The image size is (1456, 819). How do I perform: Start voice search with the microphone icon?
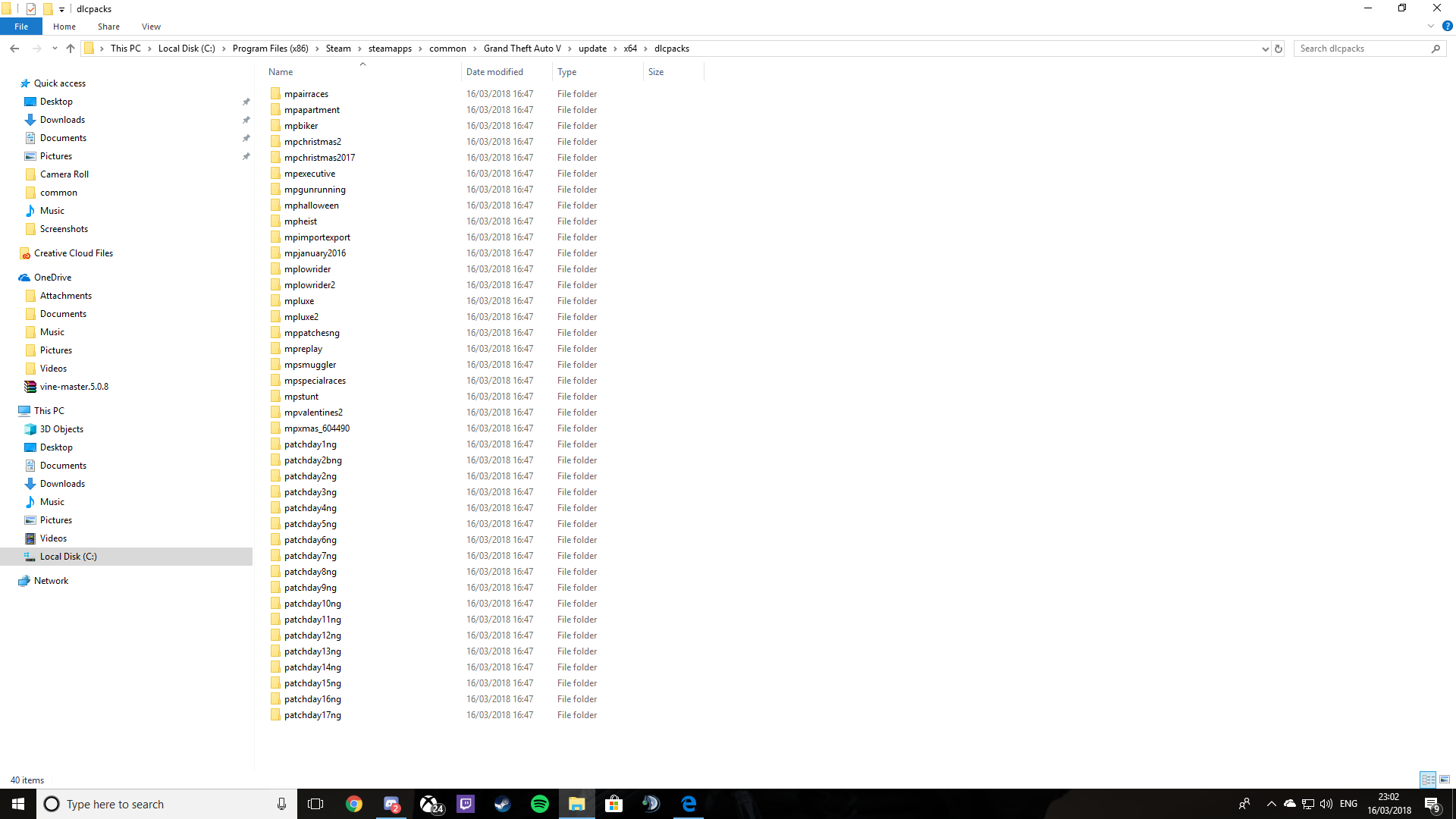(x=281, y=804)
